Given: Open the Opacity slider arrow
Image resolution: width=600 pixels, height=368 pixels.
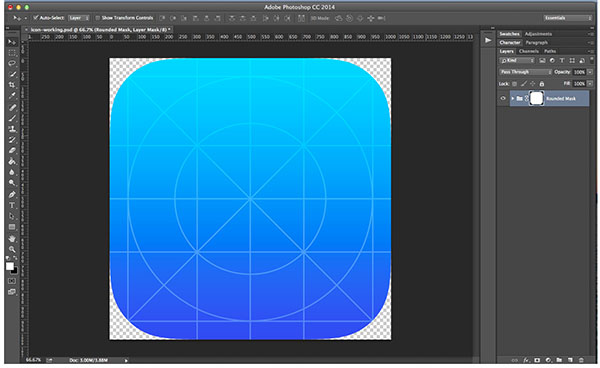Looking at the screenshot, I should click(x=590, y=72).
